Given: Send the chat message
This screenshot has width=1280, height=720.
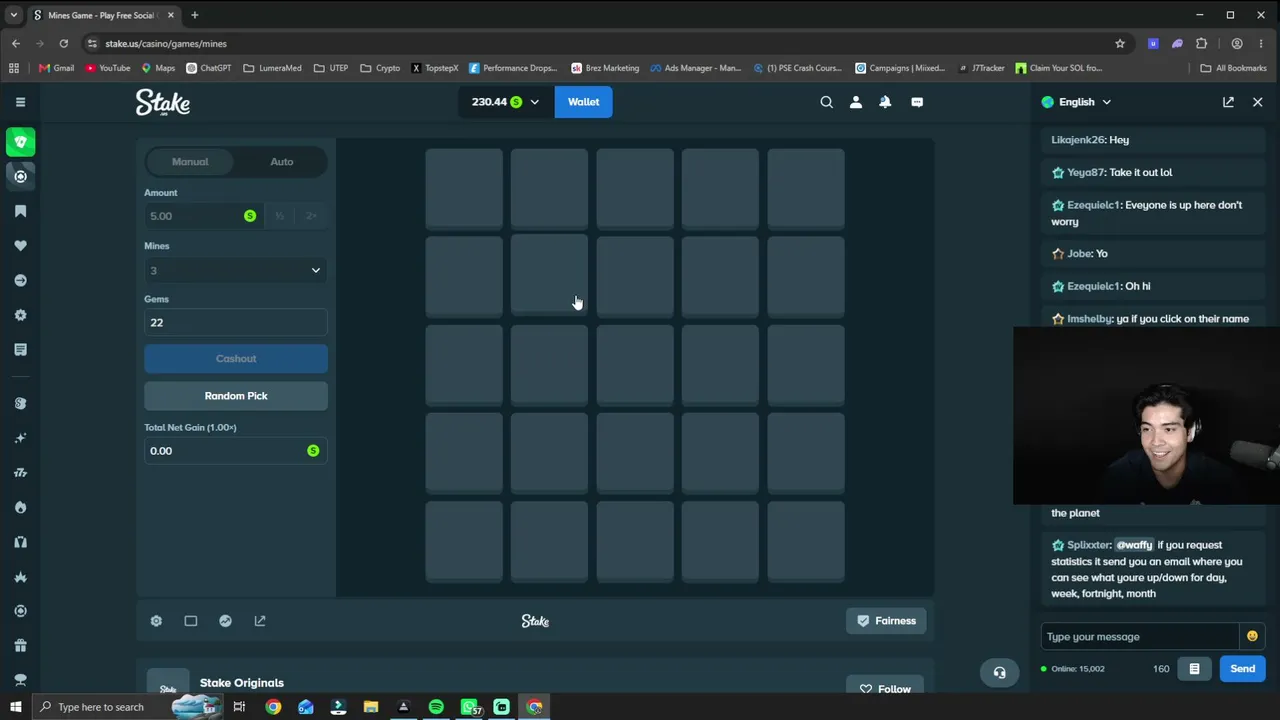Looking at the screenshot, I should pos(1243,669).
